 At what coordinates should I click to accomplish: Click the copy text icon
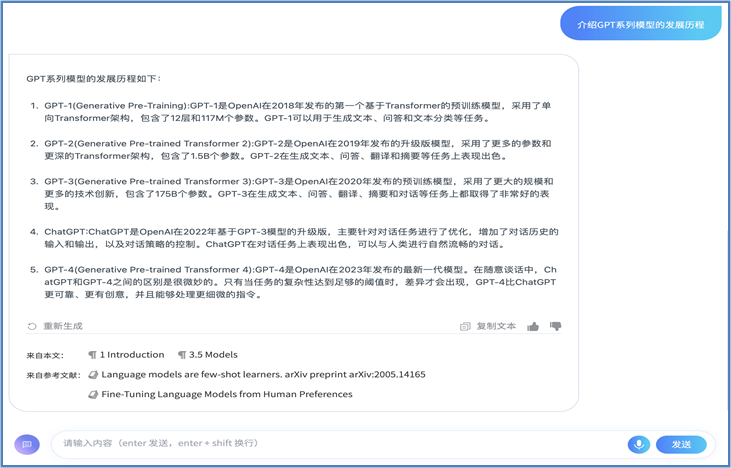click(465, 326)
